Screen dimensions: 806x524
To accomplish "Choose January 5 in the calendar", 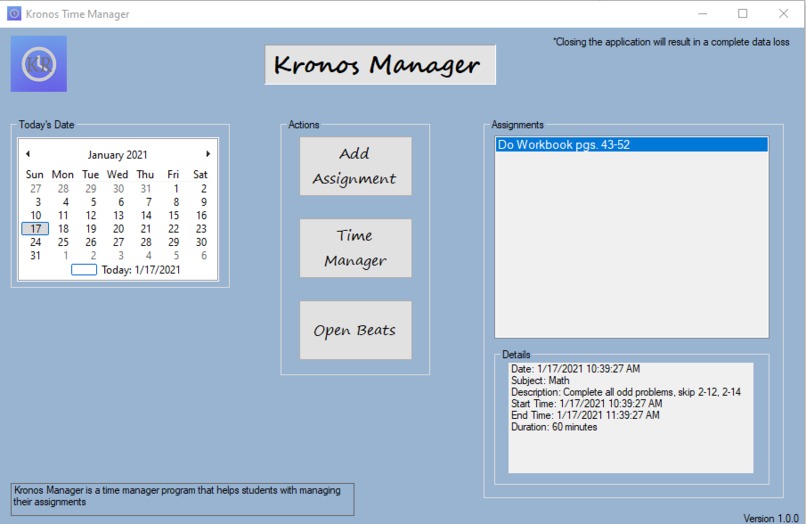I will [x=93, y=202].
